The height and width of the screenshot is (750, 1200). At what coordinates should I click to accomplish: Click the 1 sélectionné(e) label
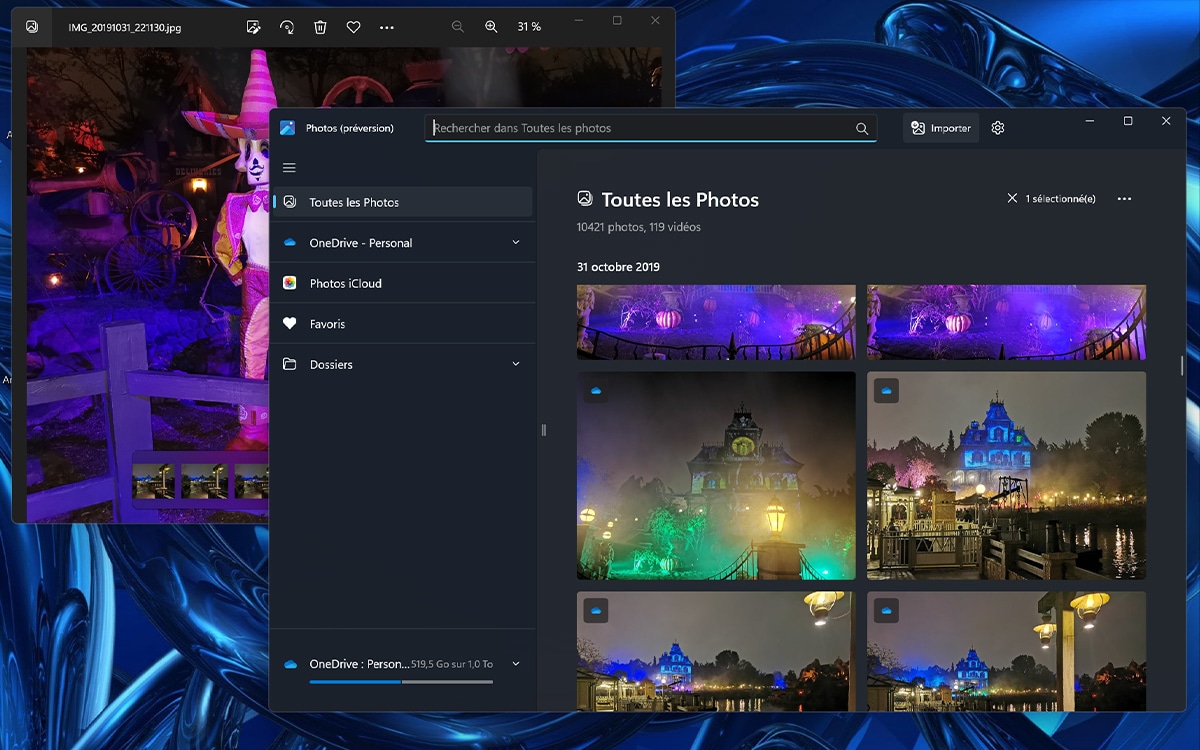pyautogui.click(x=1060, y=199)
